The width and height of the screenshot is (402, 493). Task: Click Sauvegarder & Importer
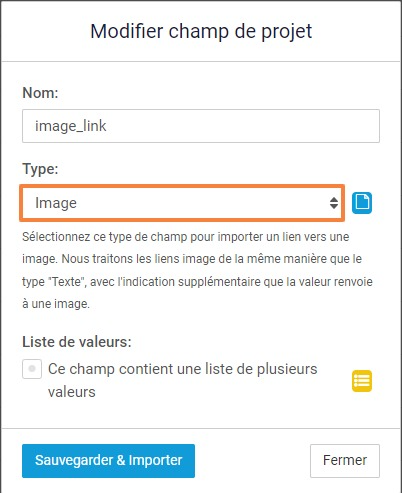point(108,461)
